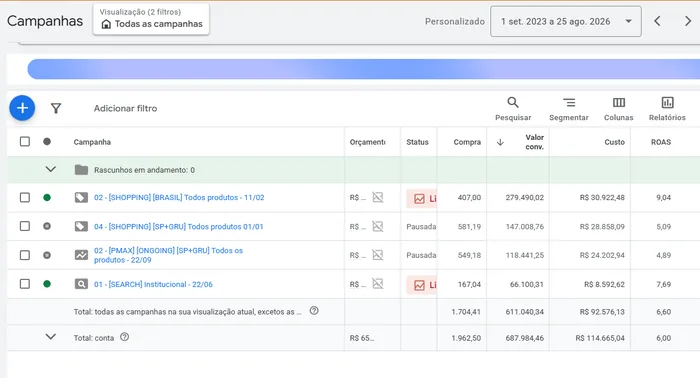The width and height of the screenshot is (700, 378).
Task: Expand the Total: conta row chevron
Action: click(51, 337)
